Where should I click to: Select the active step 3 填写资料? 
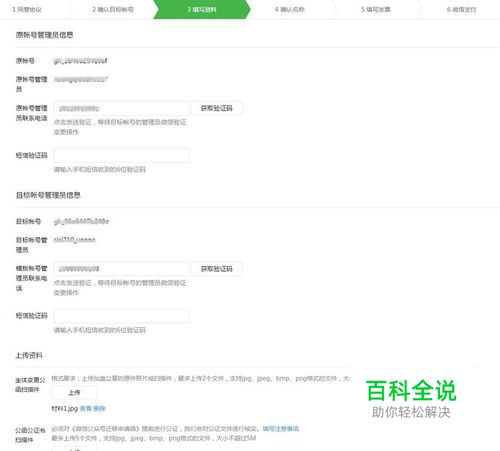click(x=202, y=9)
